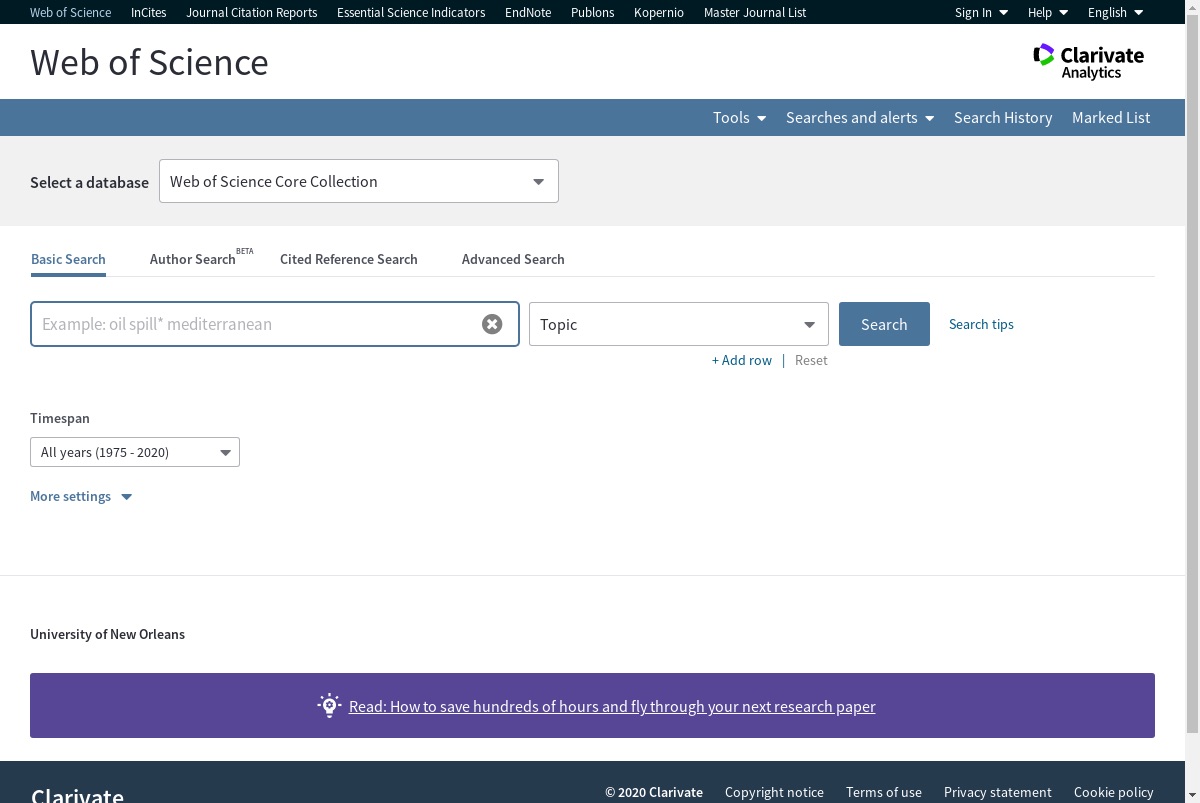This screenshot has width=1200, height=803.
Task: Switch to Advanced Search tab
Action: pyautogui.click(x=513, y=259)
